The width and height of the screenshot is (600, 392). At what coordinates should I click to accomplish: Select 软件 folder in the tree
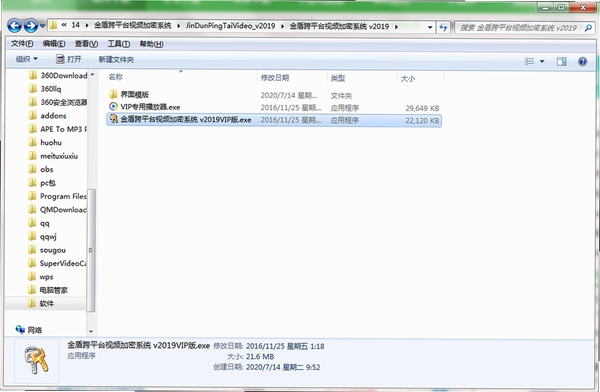point(41,304)
